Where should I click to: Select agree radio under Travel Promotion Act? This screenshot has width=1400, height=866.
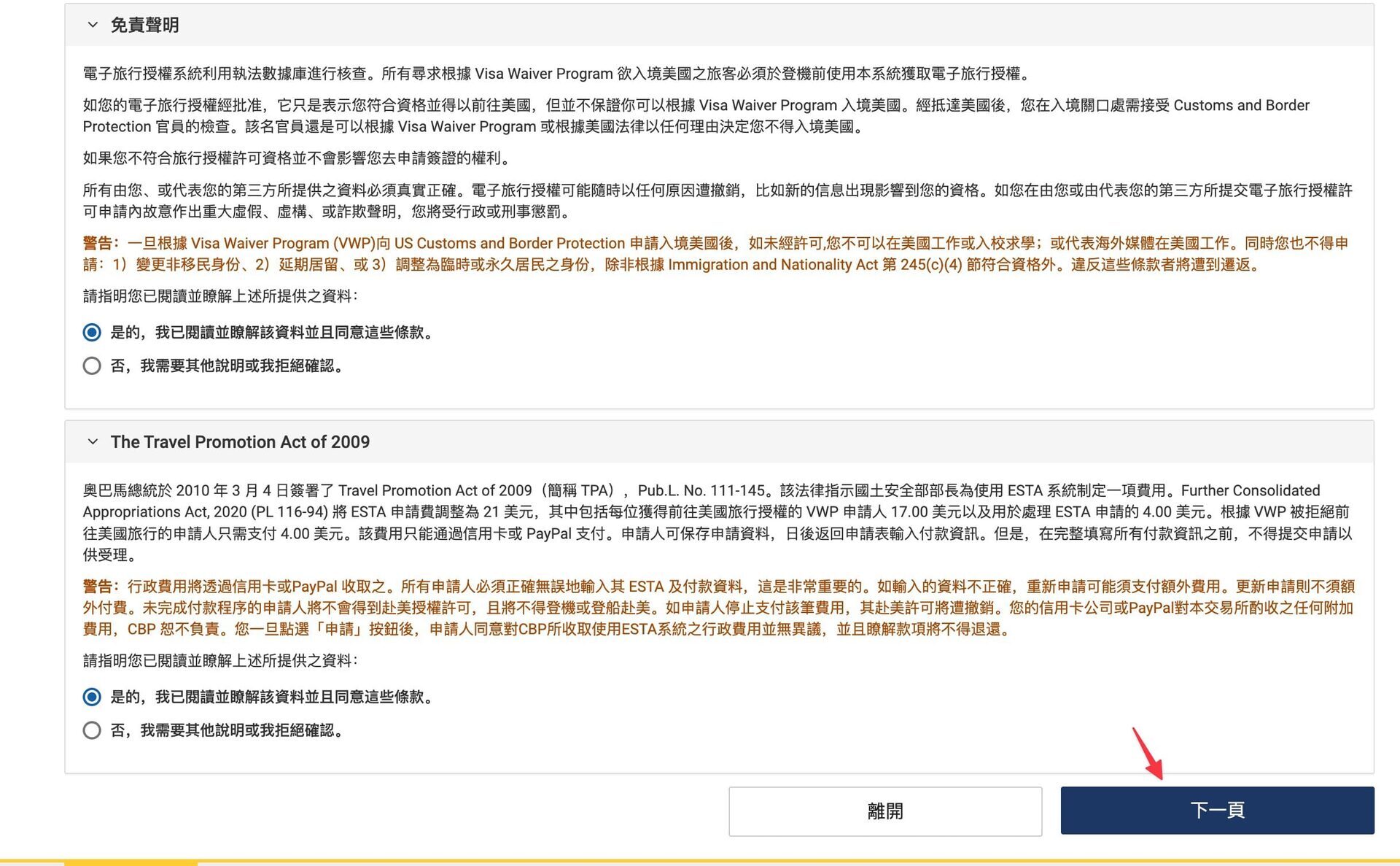pyautogui.click(x=92, y=697)
